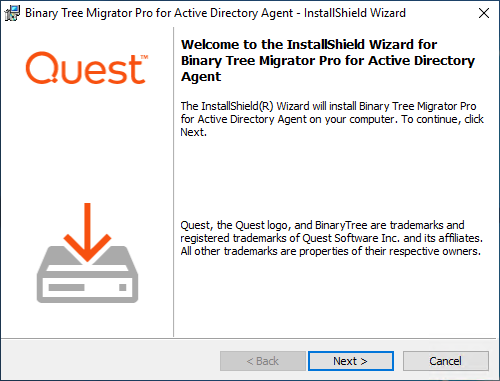Click the gray hard drive graphic
Viewport: 500px width, 381px height.
click(x=87, y=274)
